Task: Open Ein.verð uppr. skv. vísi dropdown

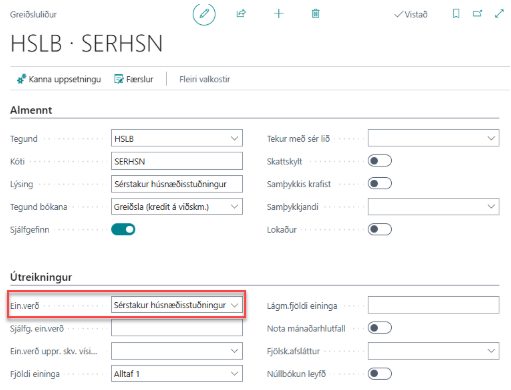Action: tap(177, 351)
